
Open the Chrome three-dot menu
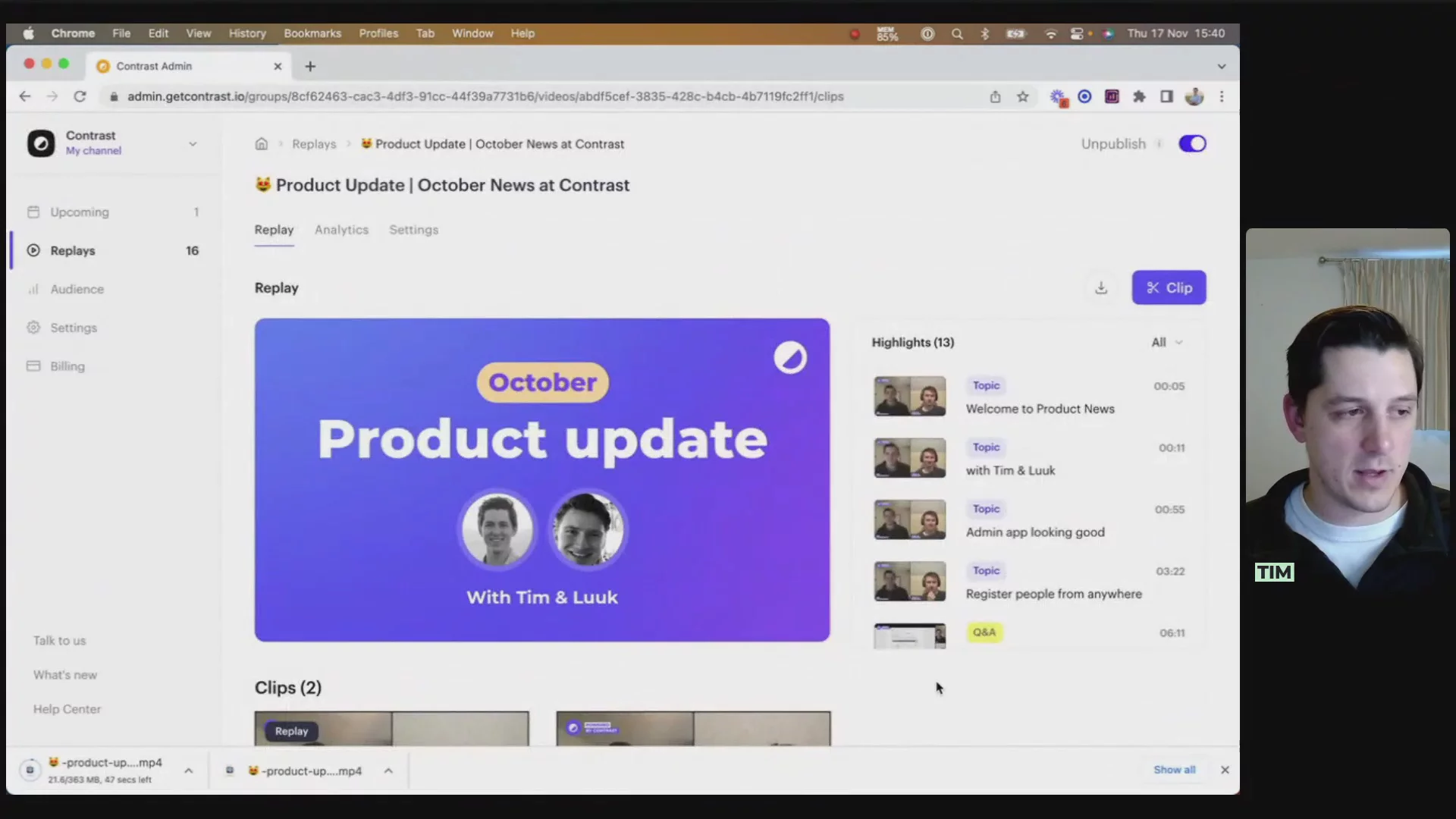click(x=1222, y=96)
